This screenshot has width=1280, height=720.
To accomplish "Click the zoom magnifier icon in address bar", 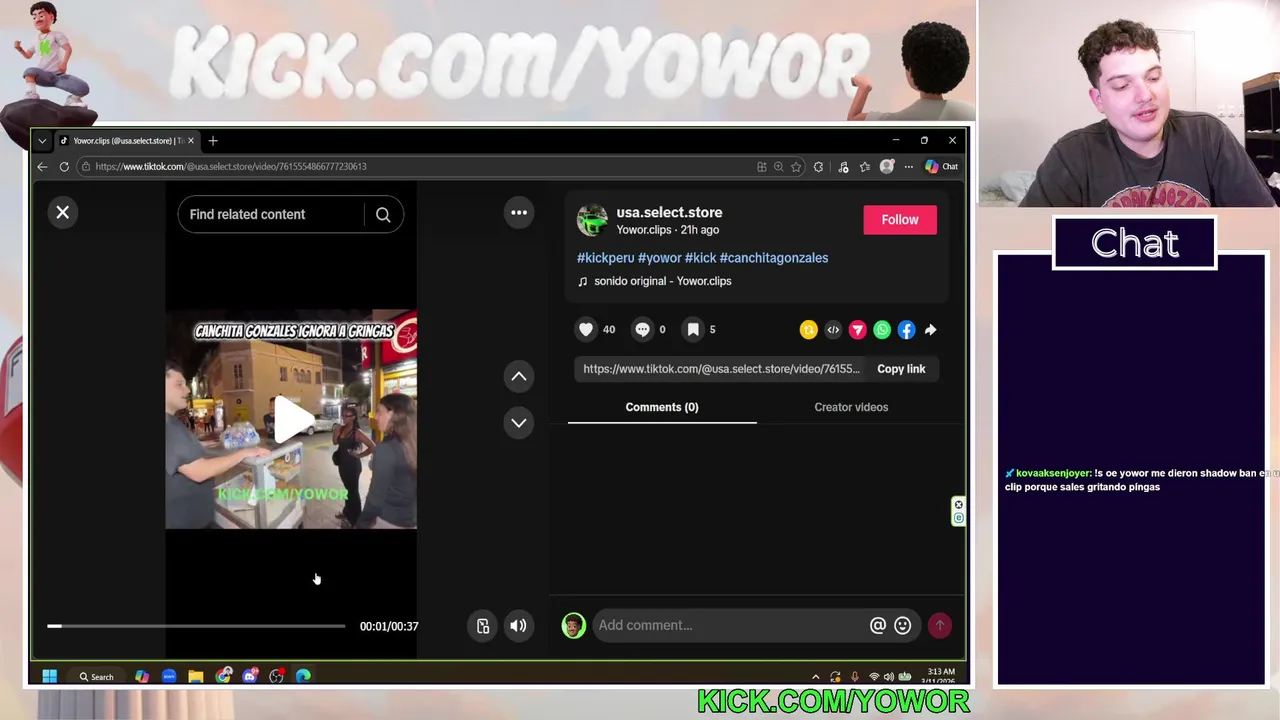I will coord(778,167).
